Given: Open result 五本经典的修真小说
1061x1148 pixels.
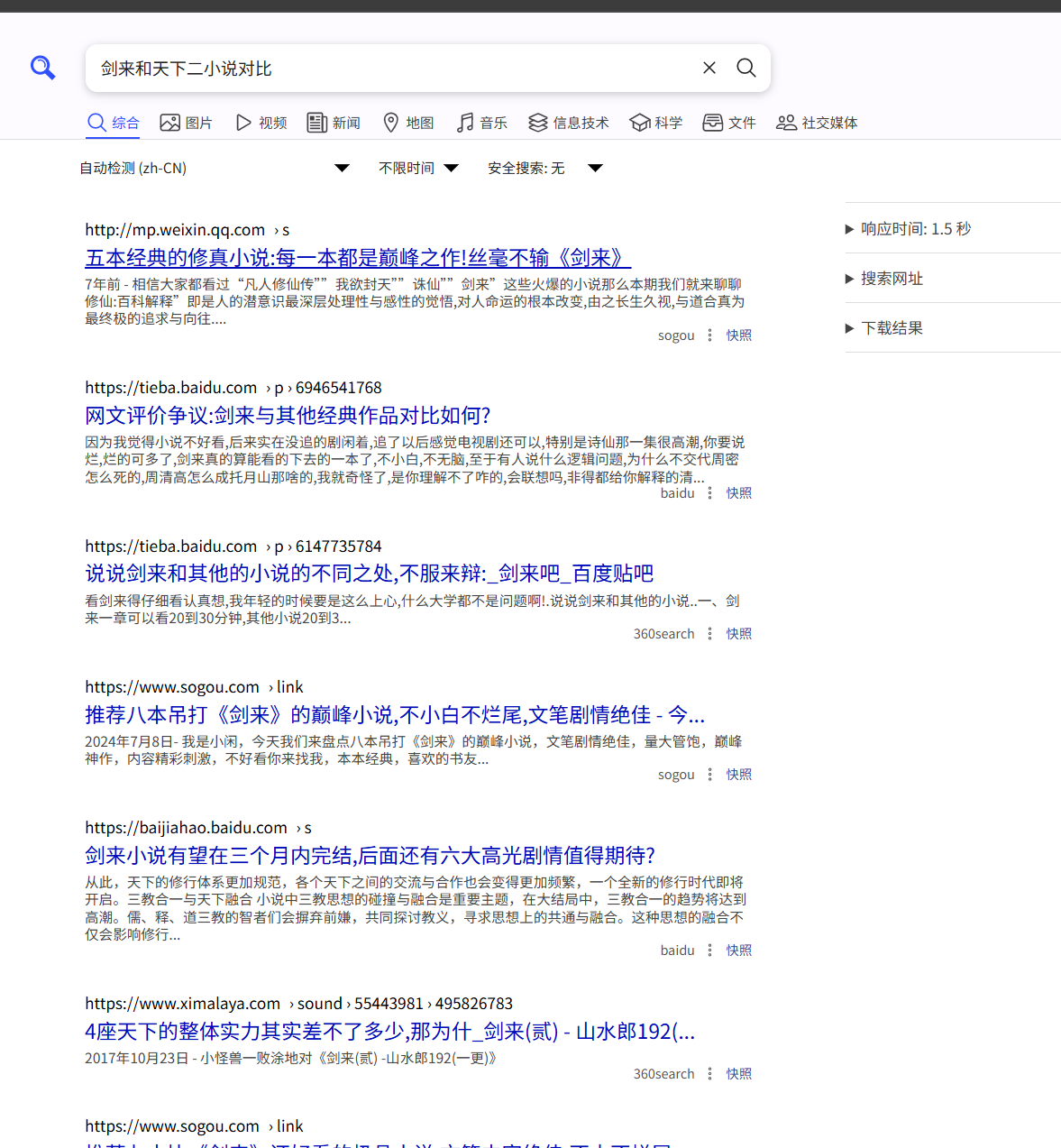Looking at the screenshot, I should (x=358, y=258).
